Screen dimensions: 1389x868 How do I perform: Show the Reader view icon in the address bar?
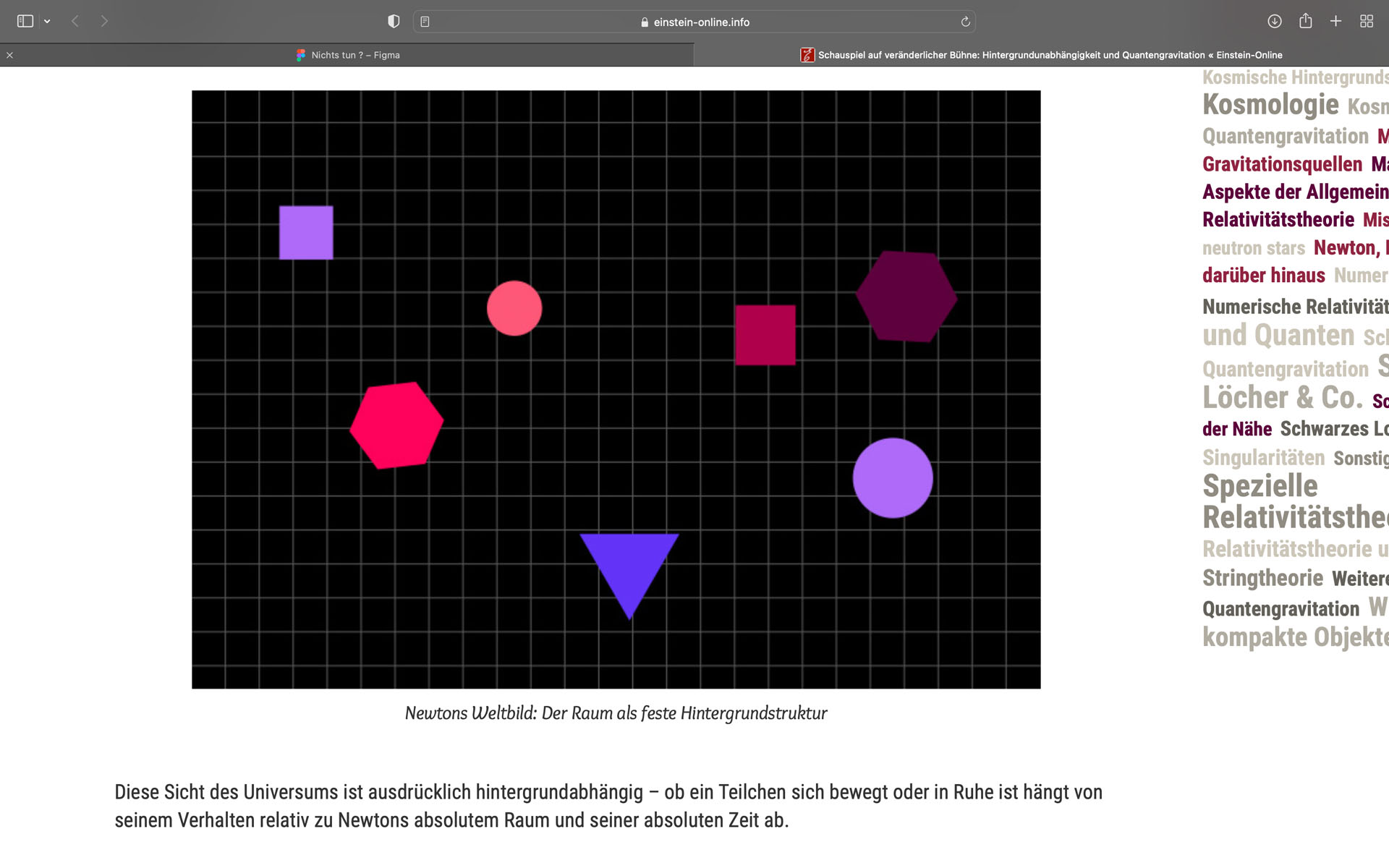click(425, 22)
